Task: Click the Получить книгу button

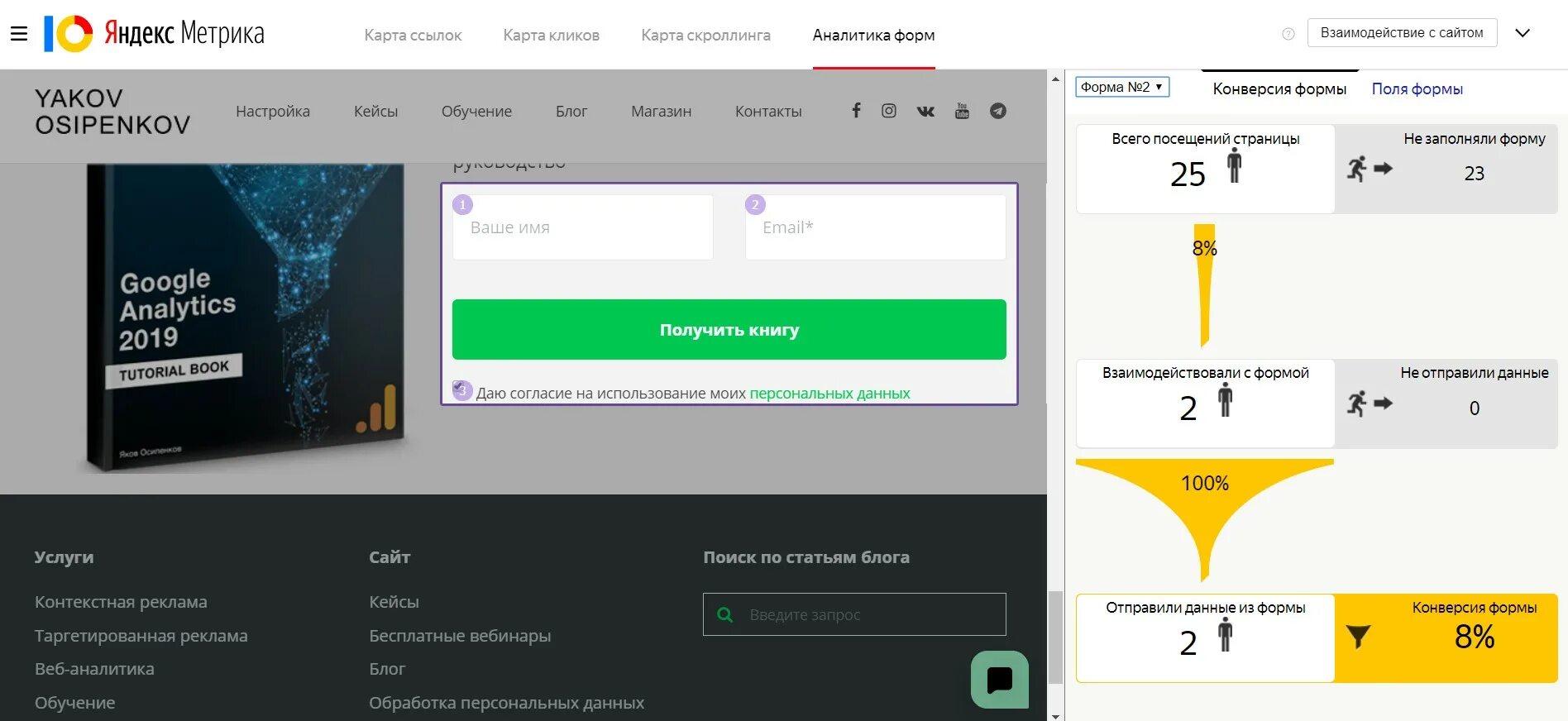Action: click(729, 329)
